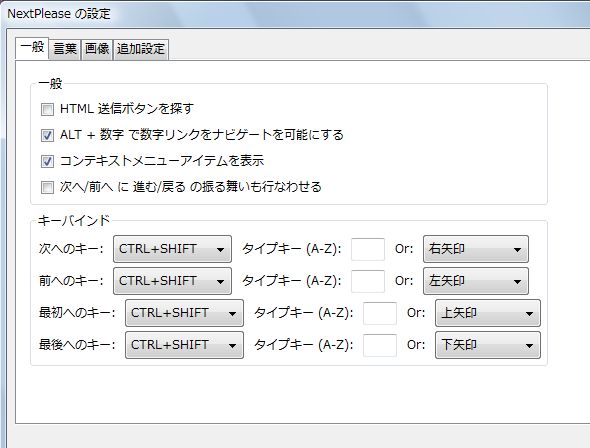590x448 pixels.
Task: Open the 画像 tab
Action: click(97, 49)
